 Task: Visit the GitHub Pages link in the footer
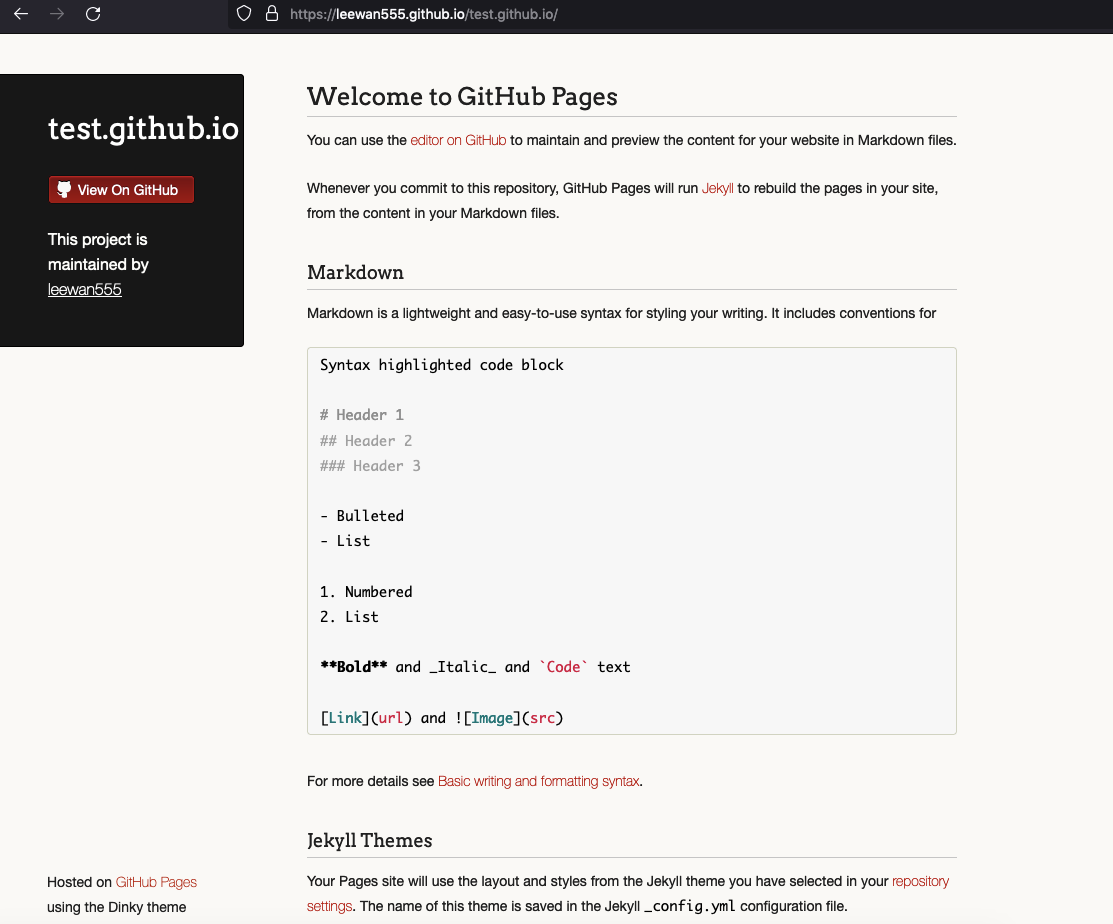pyautogui.click(x=156, y=882)
